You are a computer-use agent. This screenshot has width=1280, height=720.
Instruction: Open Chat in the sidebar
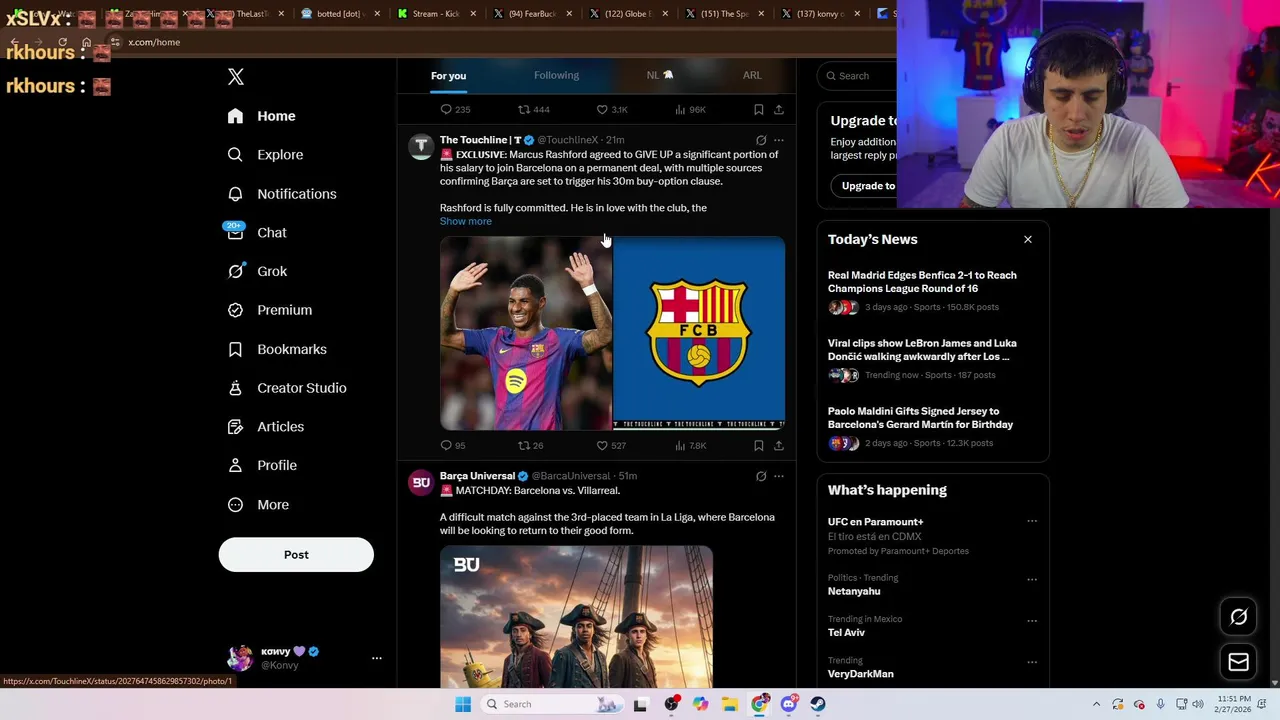click(257, 232)
